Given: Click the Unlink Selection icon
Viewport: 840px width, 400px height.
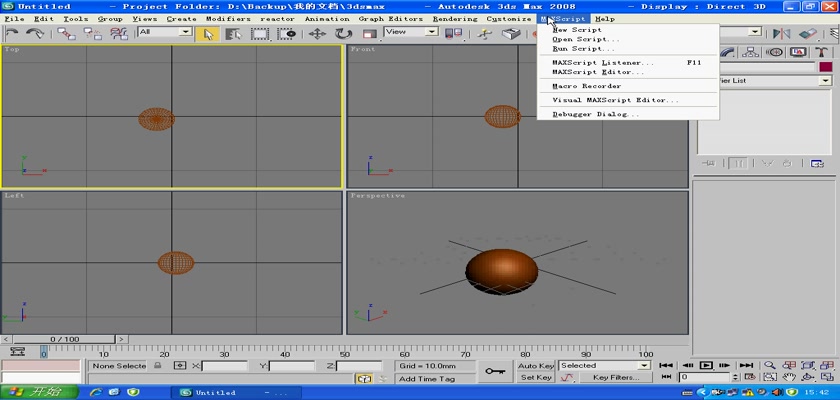Looking at the screenshot, I should pos(92,33).
